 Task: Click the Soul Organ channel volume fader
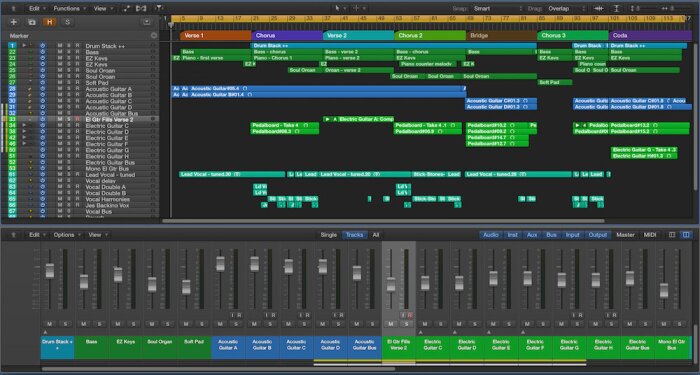pyautogui.click(x=152, y=284)
